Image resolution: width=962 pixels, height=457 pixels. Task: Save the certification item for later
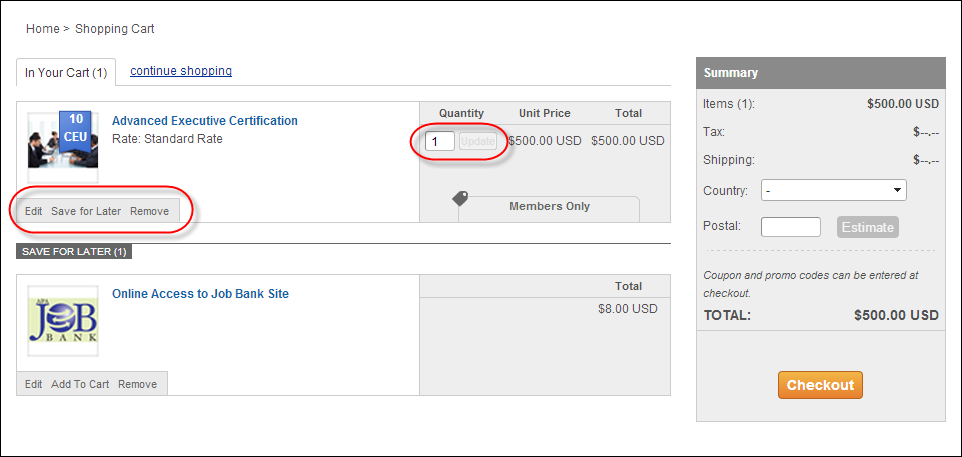86,211
